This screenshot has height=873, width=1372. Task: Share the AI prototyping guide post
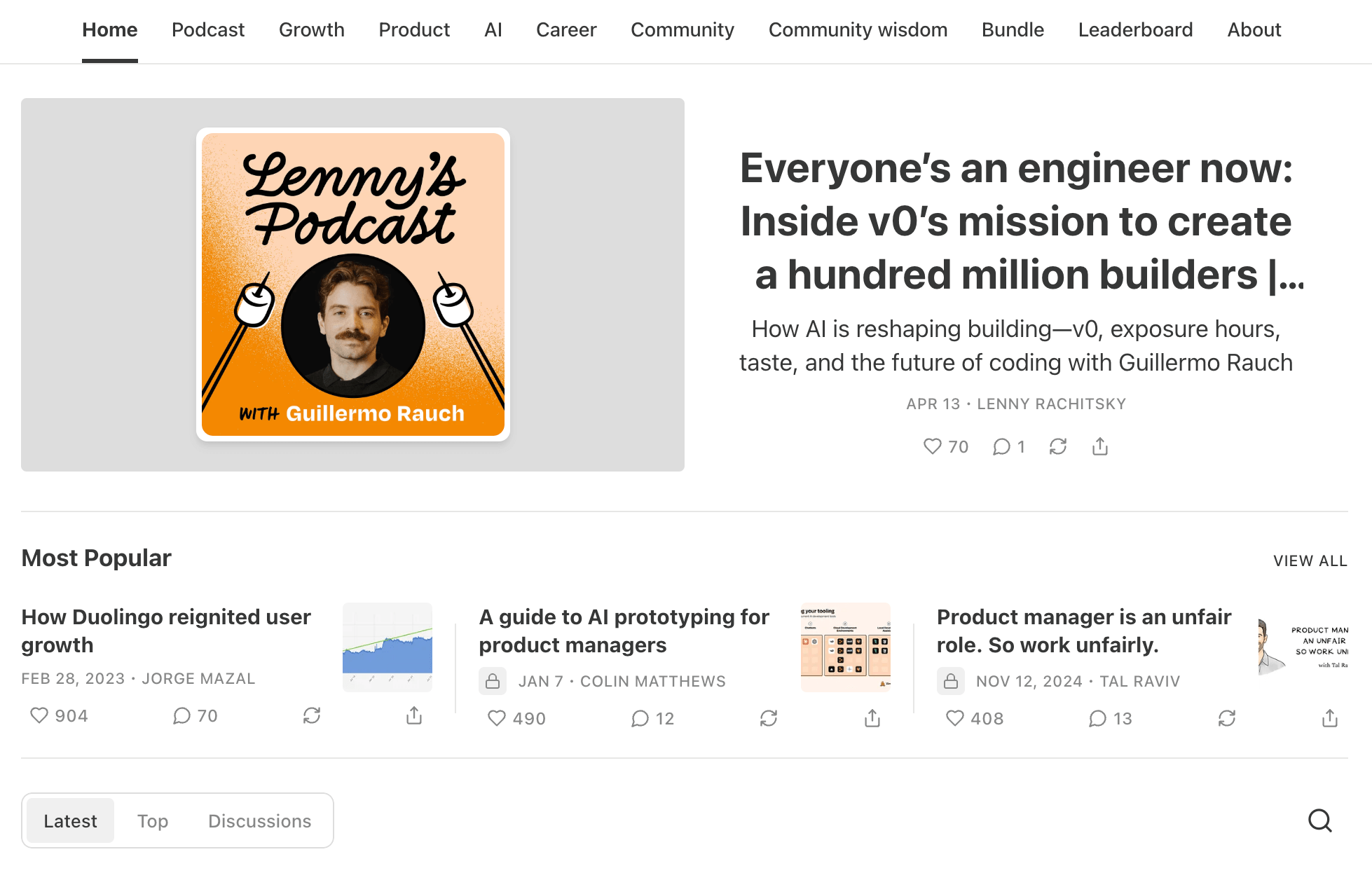click(x=872, y=718)
